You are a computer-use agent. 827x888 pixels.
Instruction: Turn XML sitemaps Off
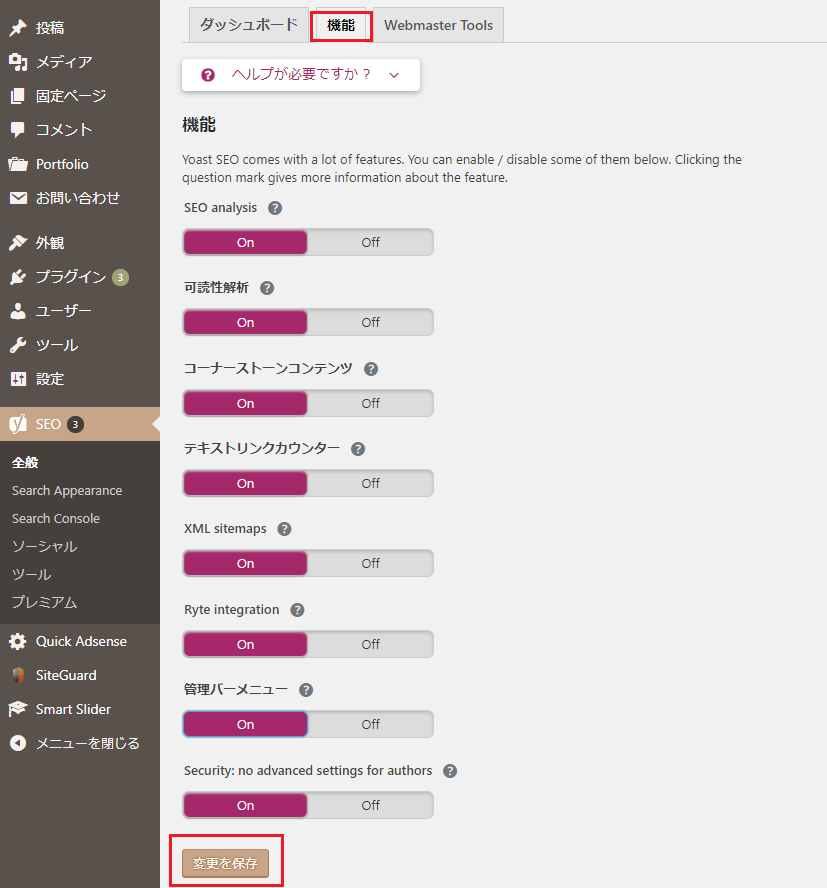tap(370, 563)
